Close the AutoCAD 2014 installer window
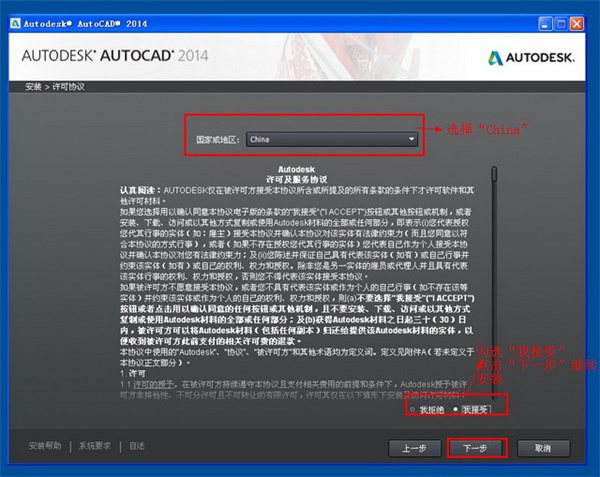The image size is (600, 477). point(577,24)
